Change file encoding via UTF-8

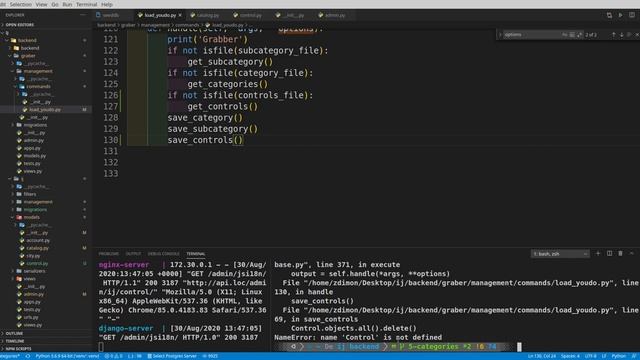pos(591,356)
